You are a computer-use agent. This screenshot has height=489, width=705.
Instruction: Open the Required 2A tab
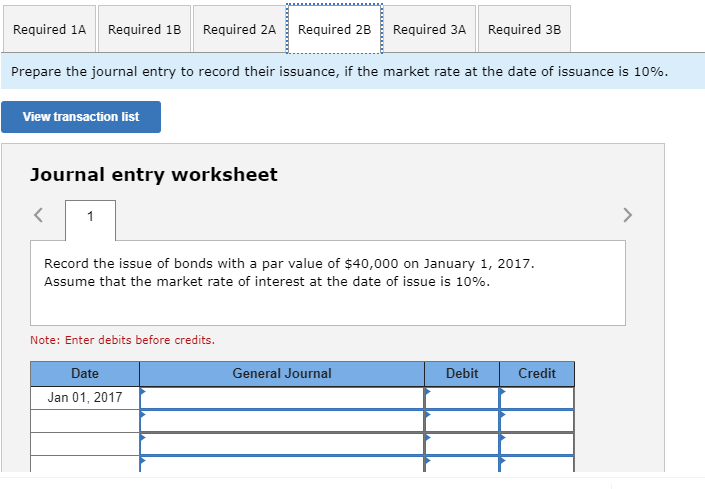(239, 29)
